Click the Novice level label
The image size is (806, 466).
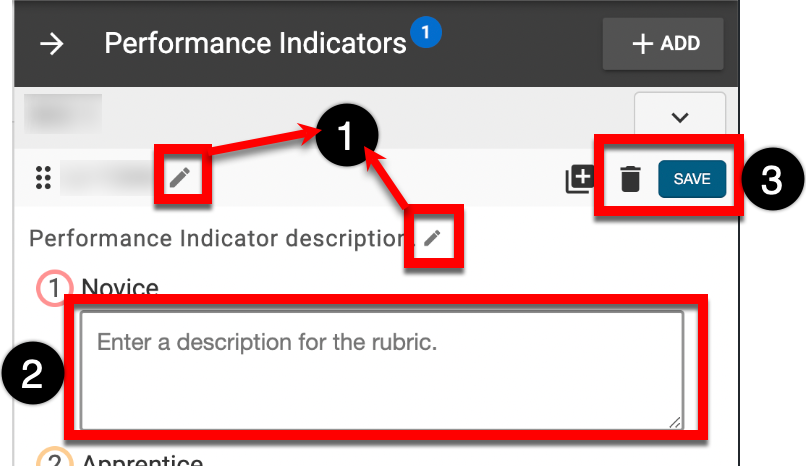[120, 288]
